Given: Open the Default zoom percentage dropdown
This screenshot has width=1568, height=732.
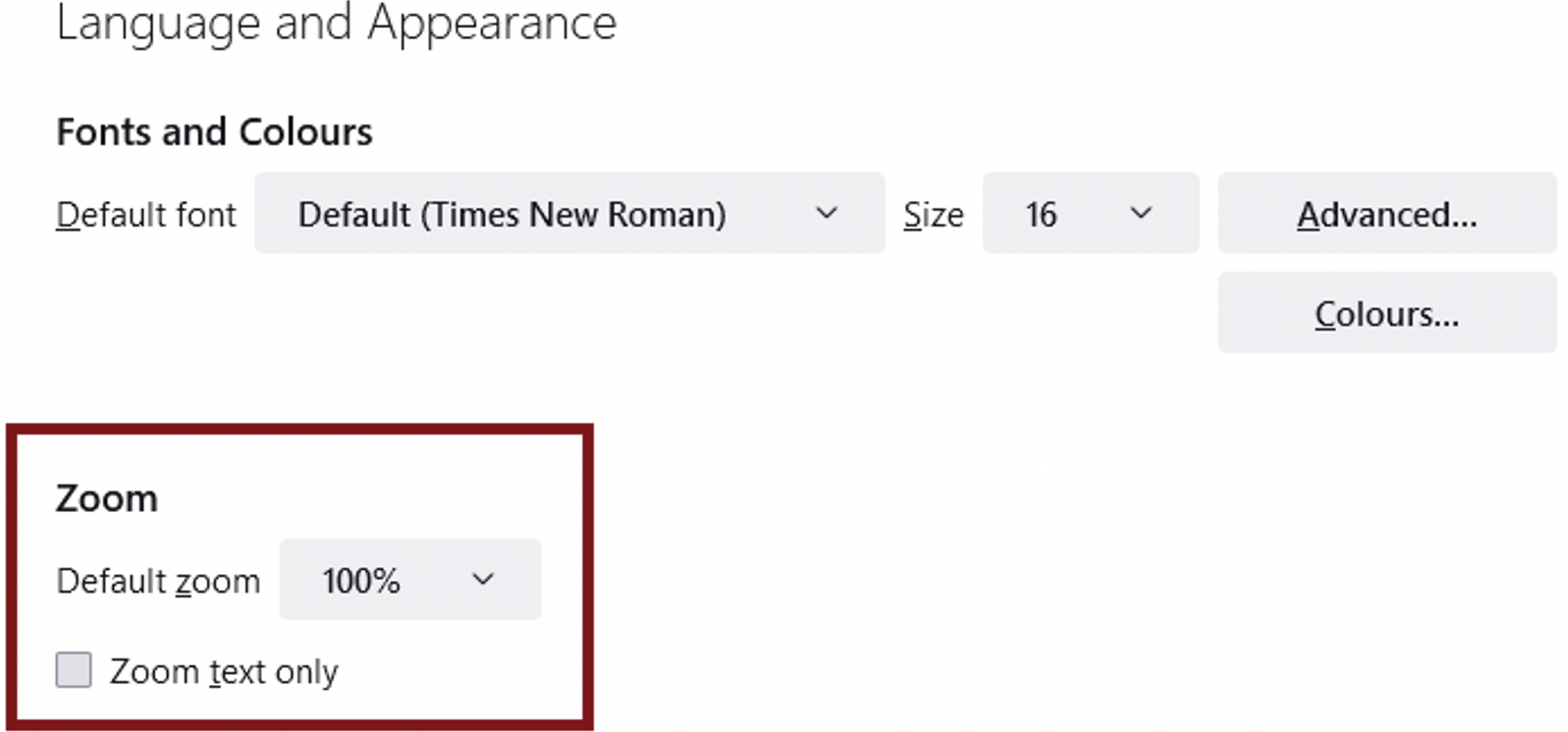Looking at the screenshot, I should (x=410, y=580).
